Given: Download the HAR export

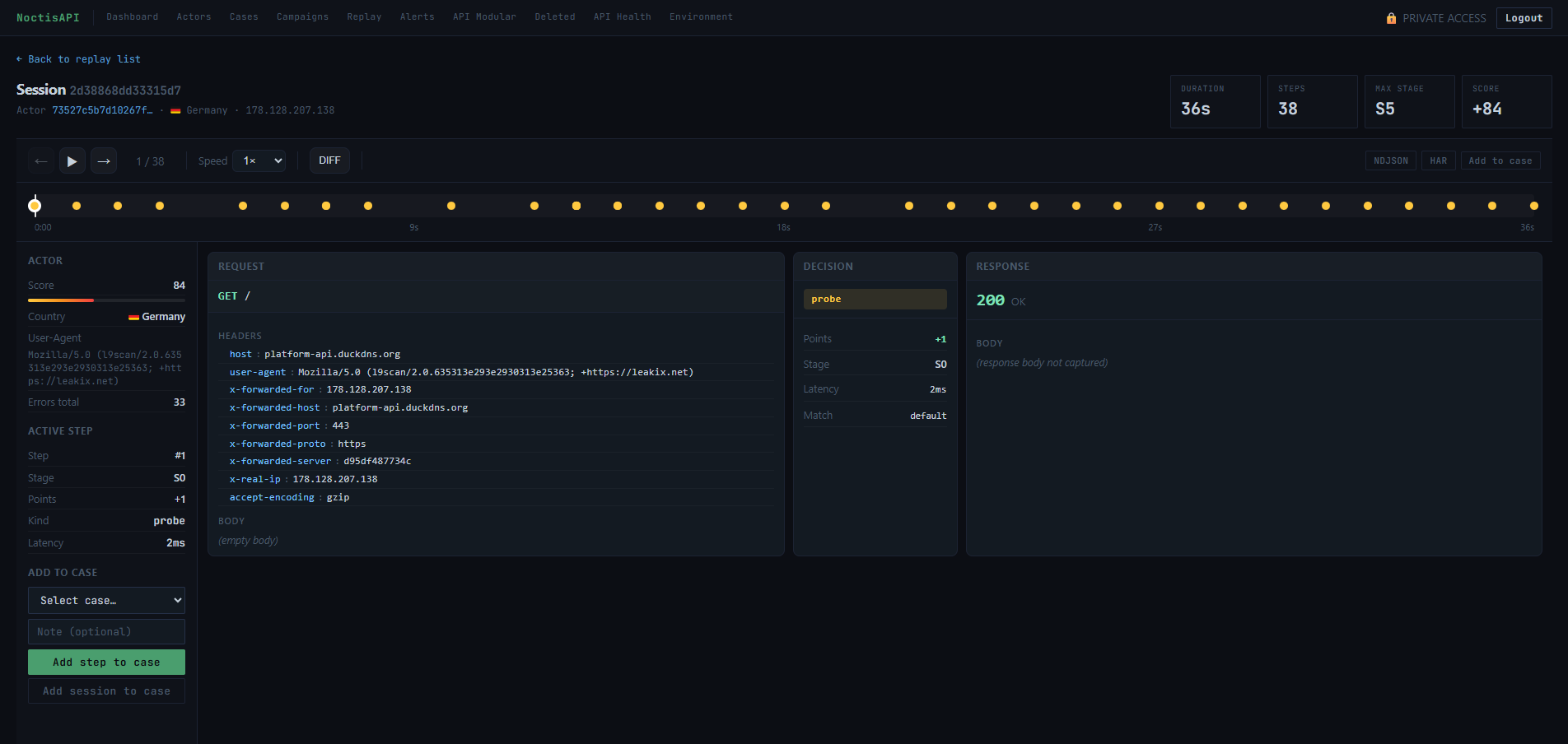Looking at the screenshot, I should [1439, 160].
